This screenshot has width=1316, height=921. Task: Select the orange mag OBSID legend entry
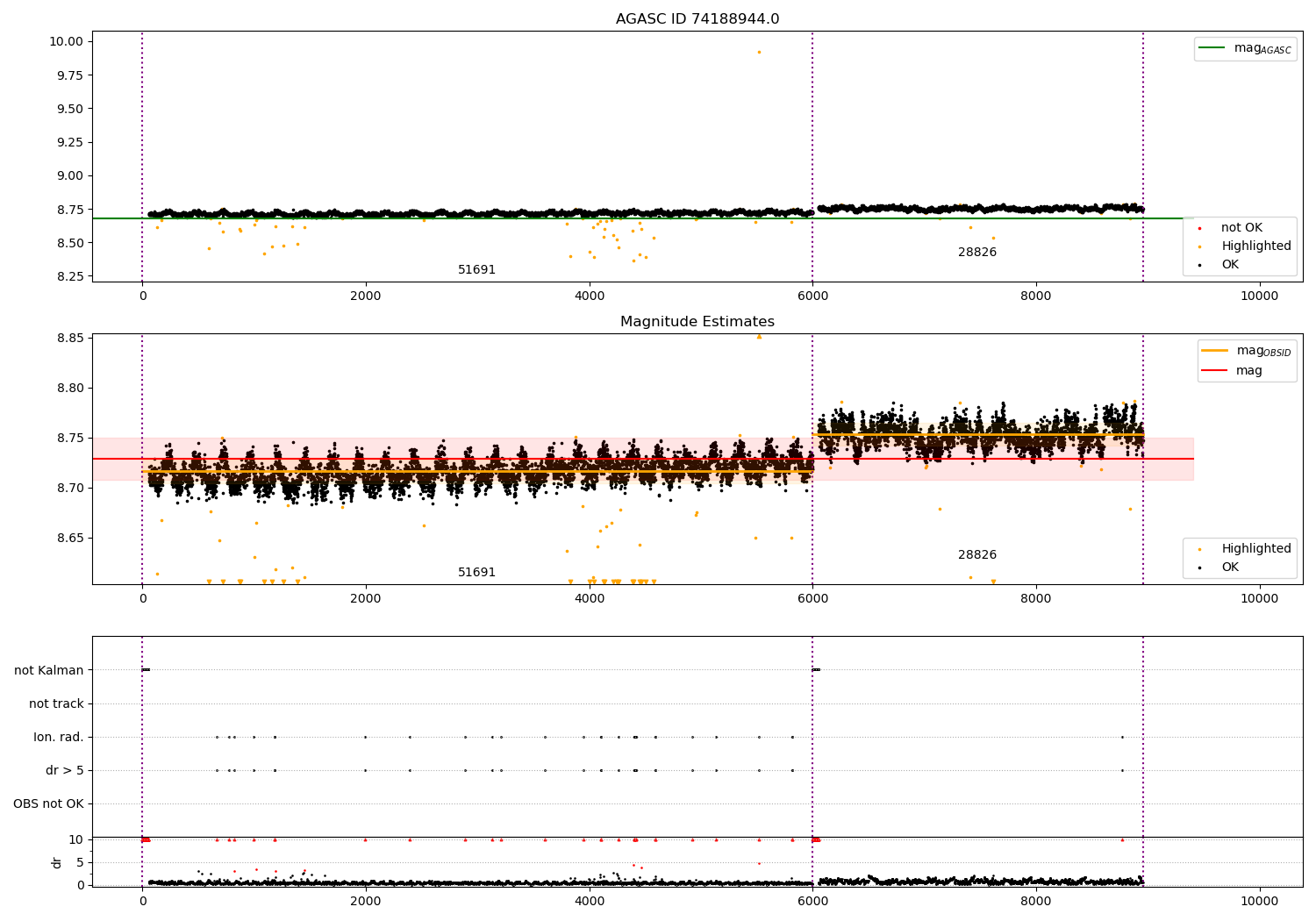click(1246, 351)
